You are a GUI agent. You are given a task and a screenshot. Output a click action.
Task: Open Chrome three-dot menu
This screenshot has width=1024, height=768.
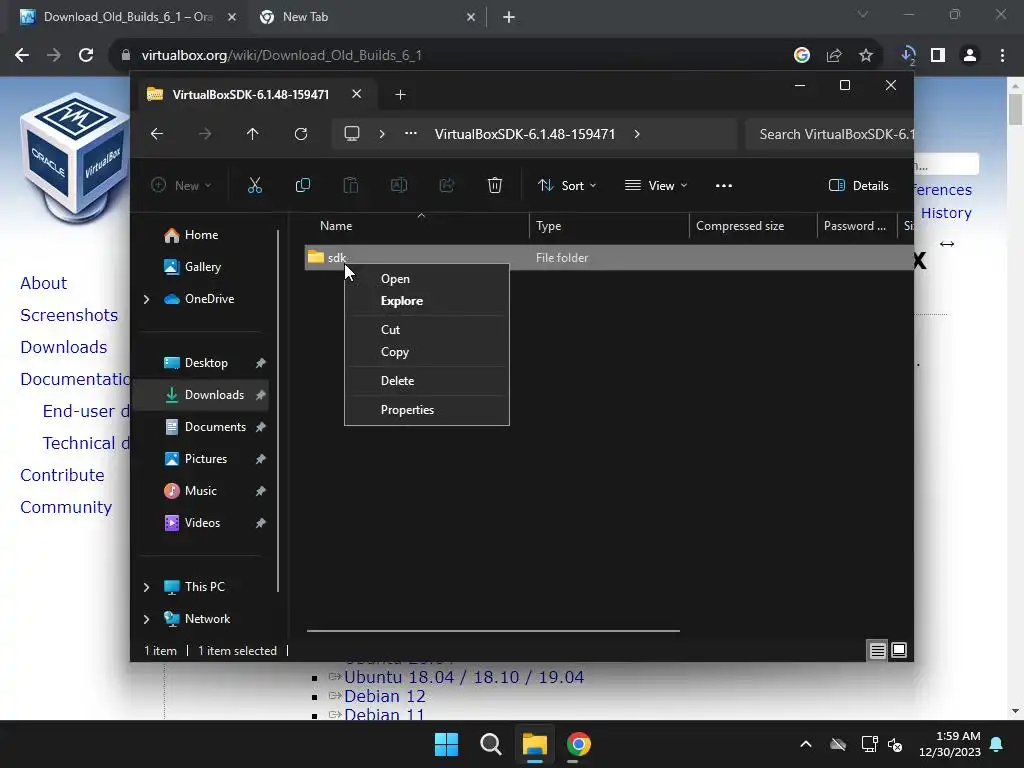[x=1002, y=56]
